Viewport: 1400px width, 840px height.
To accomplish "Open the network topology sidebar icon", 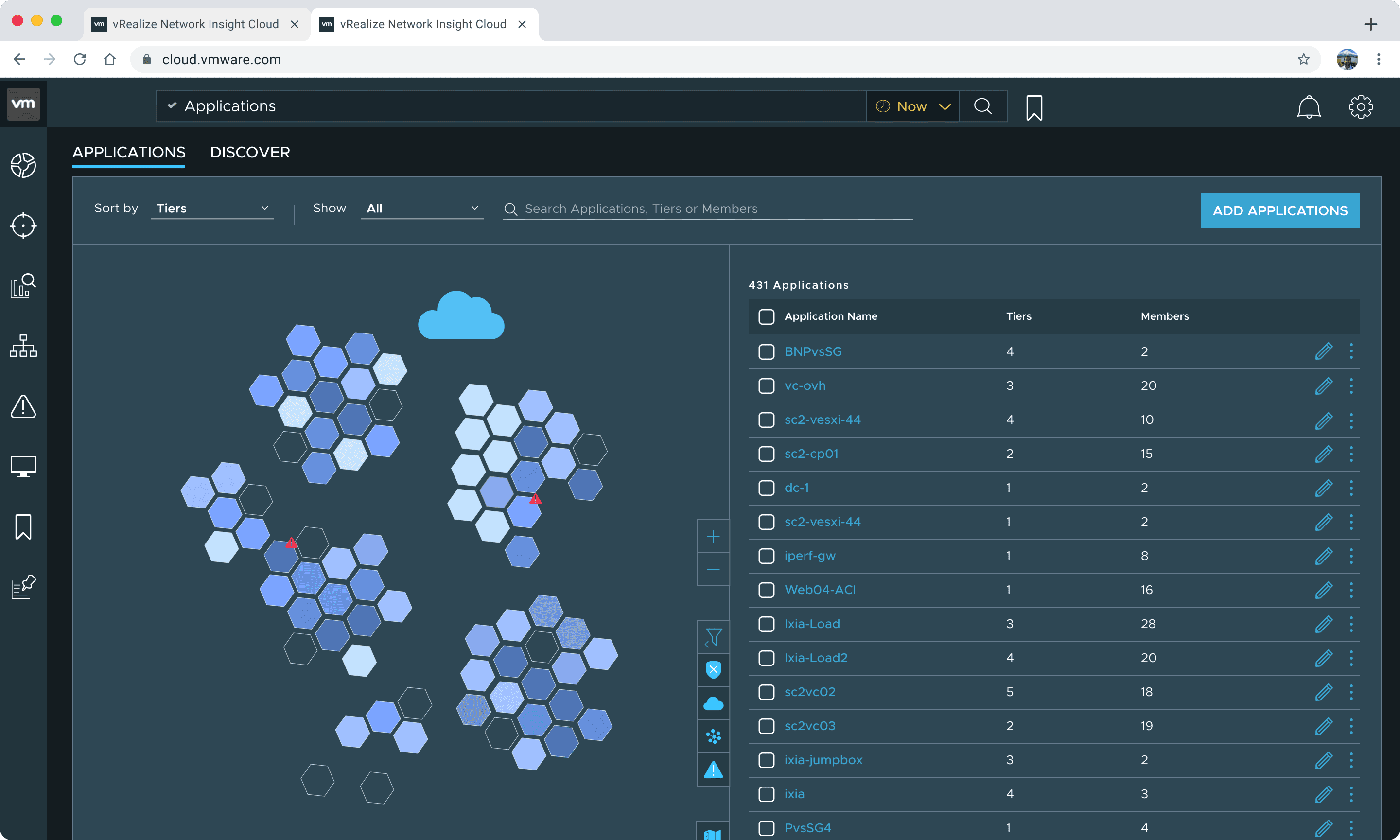I will pos(23,346).
